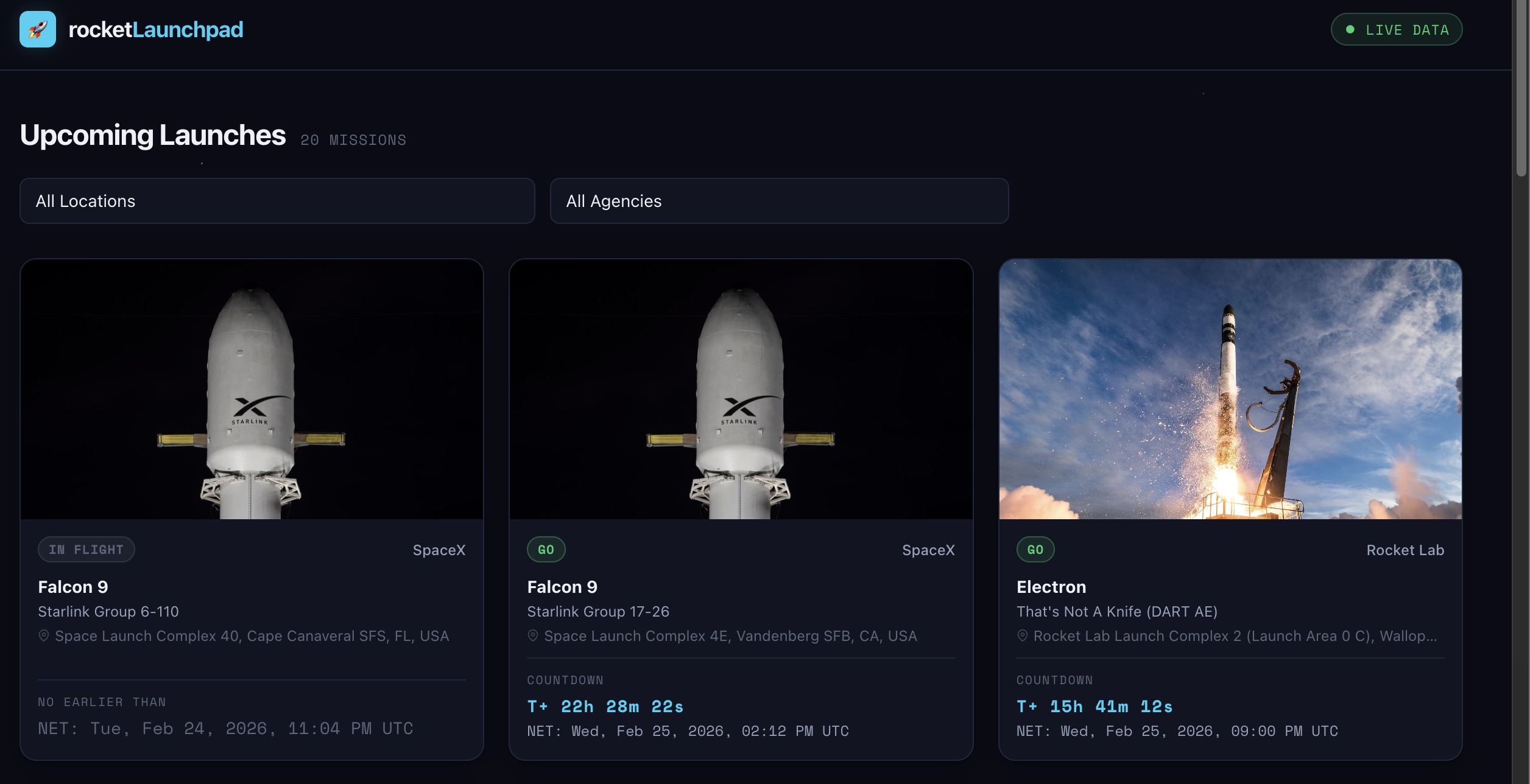The width and height of the screenshot is (1530, 784).
Task: Click the Upcoming Launches heading
Action: pyautogui.click(x=152, y=135)
